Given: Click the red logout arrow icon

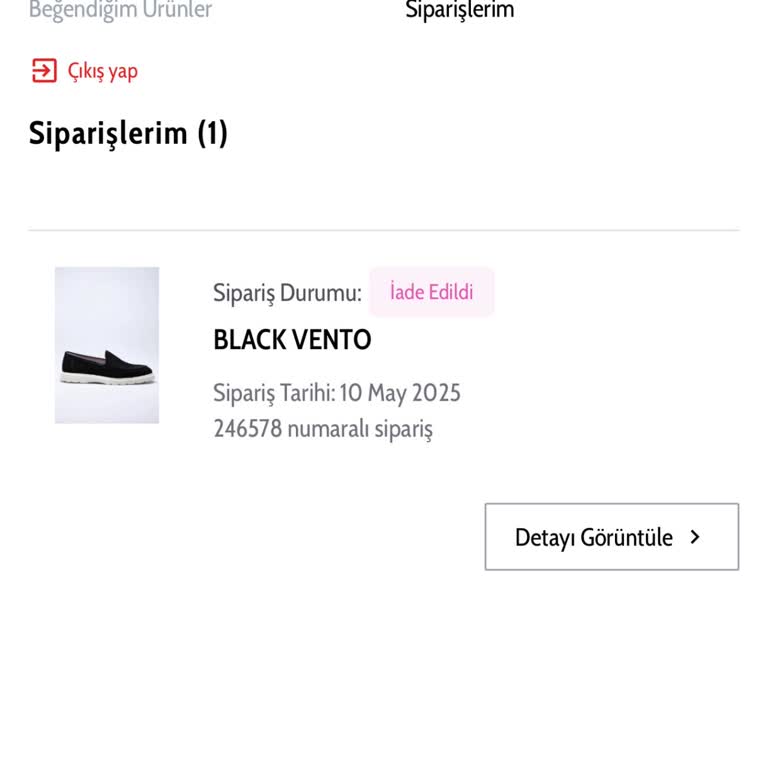Looking at the screenshot, I should pyautogui.click(x=44, y=71).
